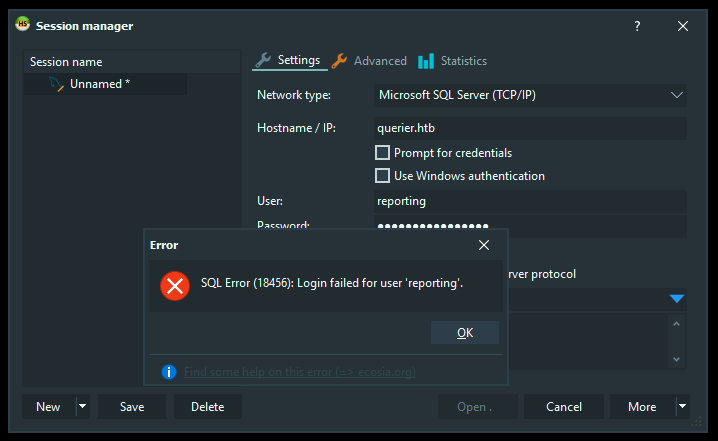
Task: Click the HeidiSQL logo in title bar
Action: [22, 25]
